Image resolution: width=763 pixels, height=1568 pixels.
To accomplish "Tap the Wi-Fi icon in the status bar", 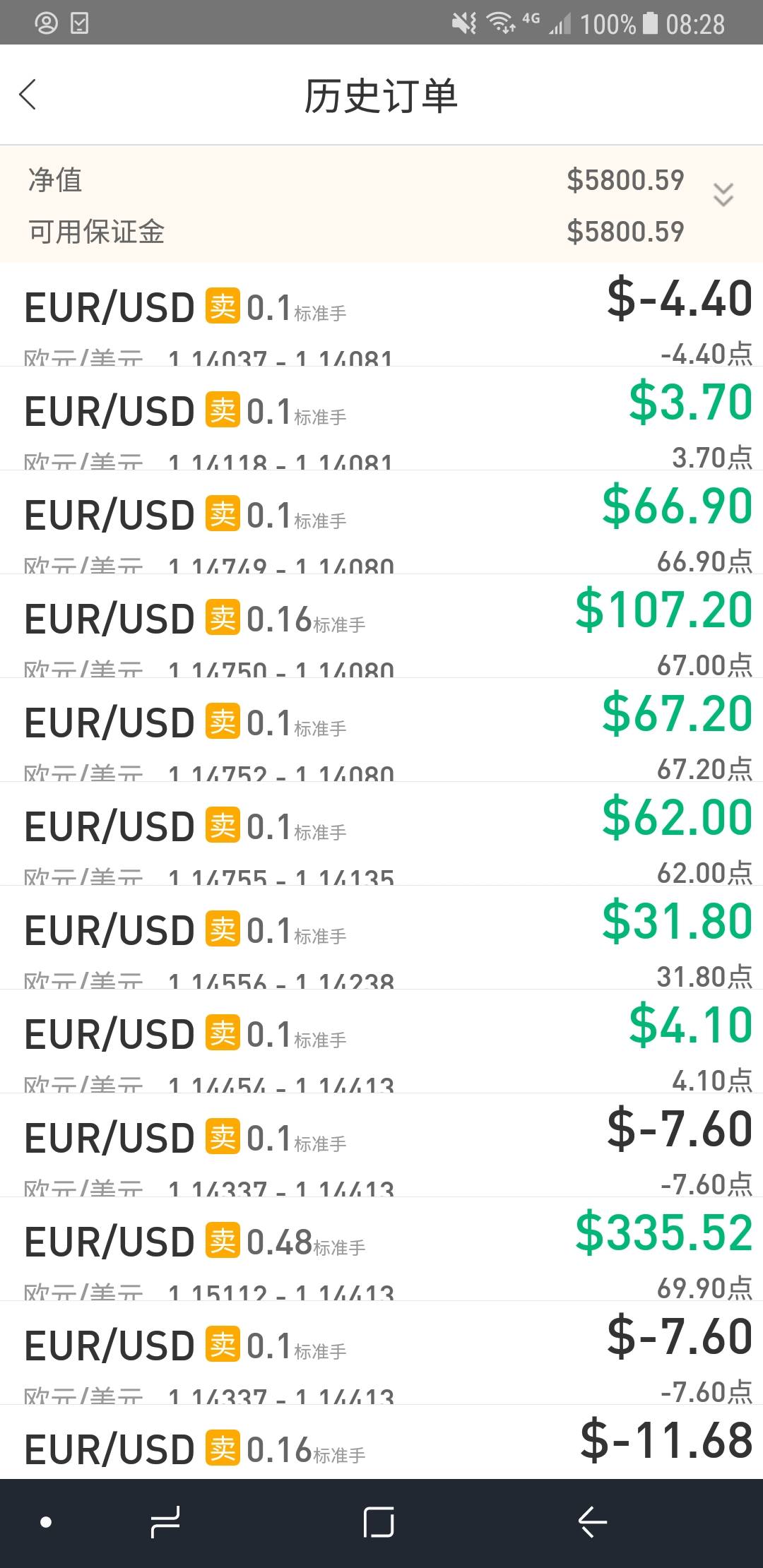I will [502, 23].
